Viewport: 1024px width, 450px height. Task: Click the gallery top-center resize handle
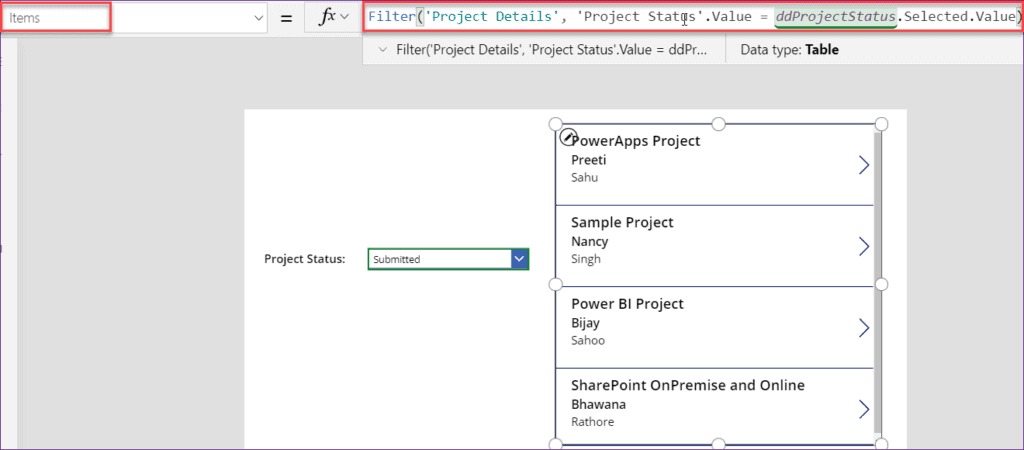[718, 124]
